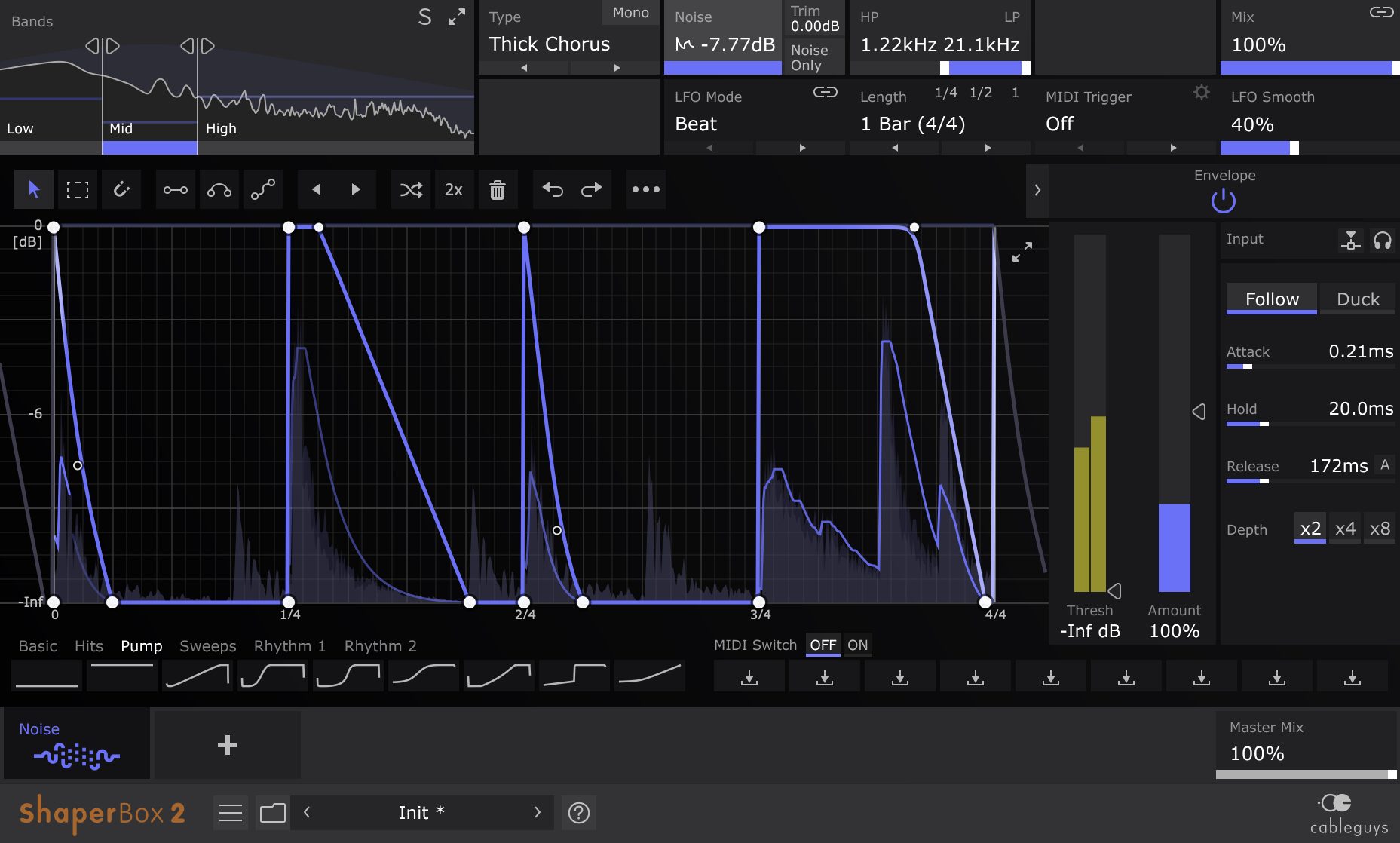This screenshot has width=1400, height=843.
Task: Click the headphones listen icon
Action: tap(1382, 241)
